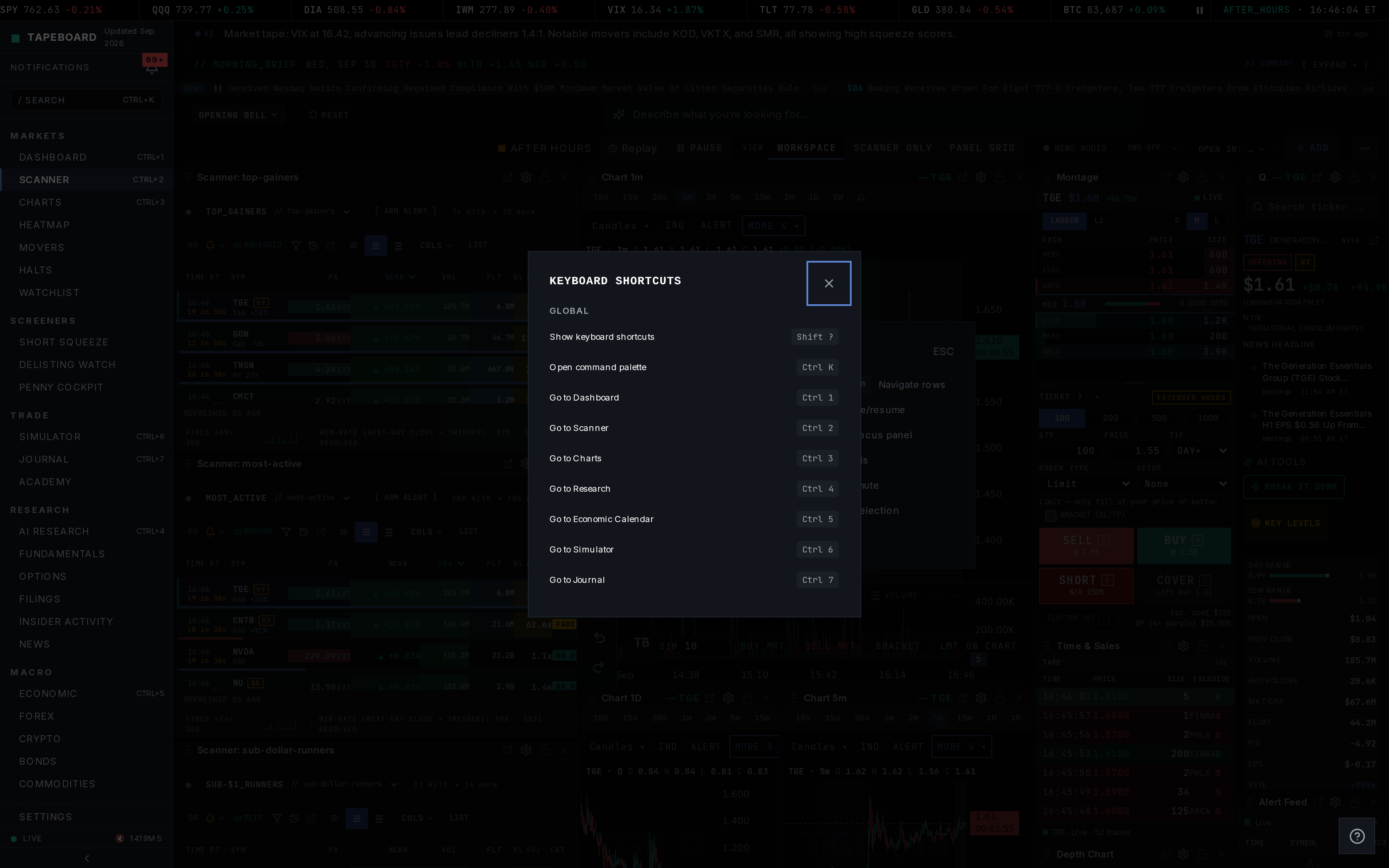Open settings gear of top-gainers scanner panel
Image resolution: width=1389 pixels, height=868 pixels.
tap(526, 178)
